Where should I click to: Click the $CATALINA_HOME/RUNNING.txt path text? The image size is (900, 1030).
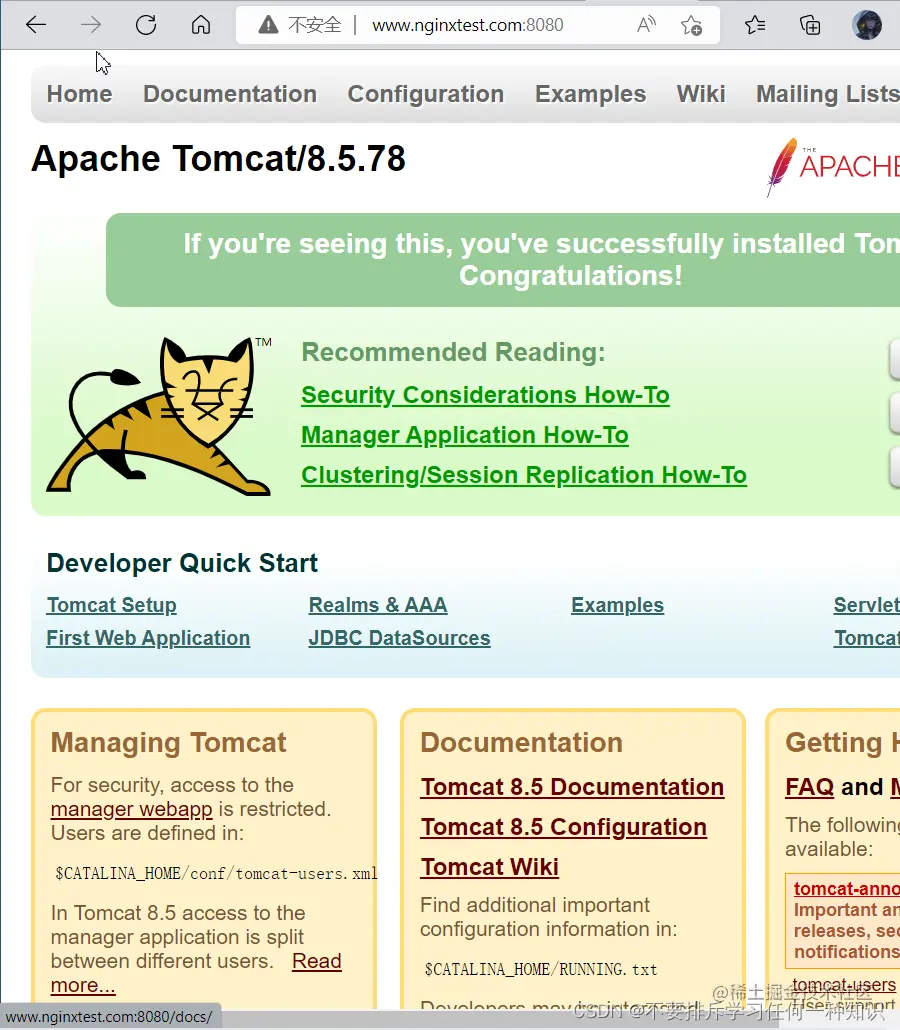(541, 970)
